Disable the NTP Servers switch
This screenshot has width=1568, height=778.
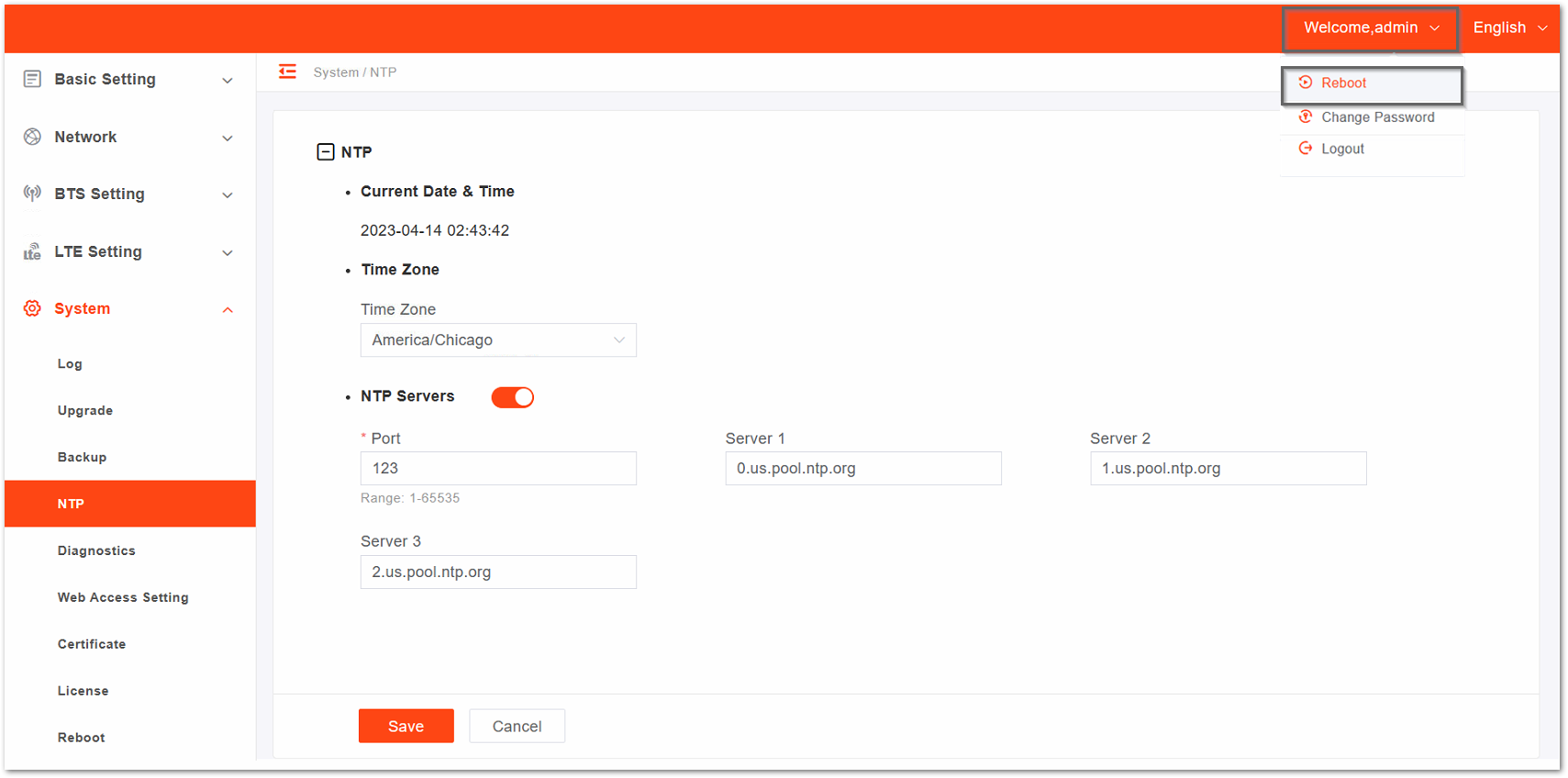[512, 397]
